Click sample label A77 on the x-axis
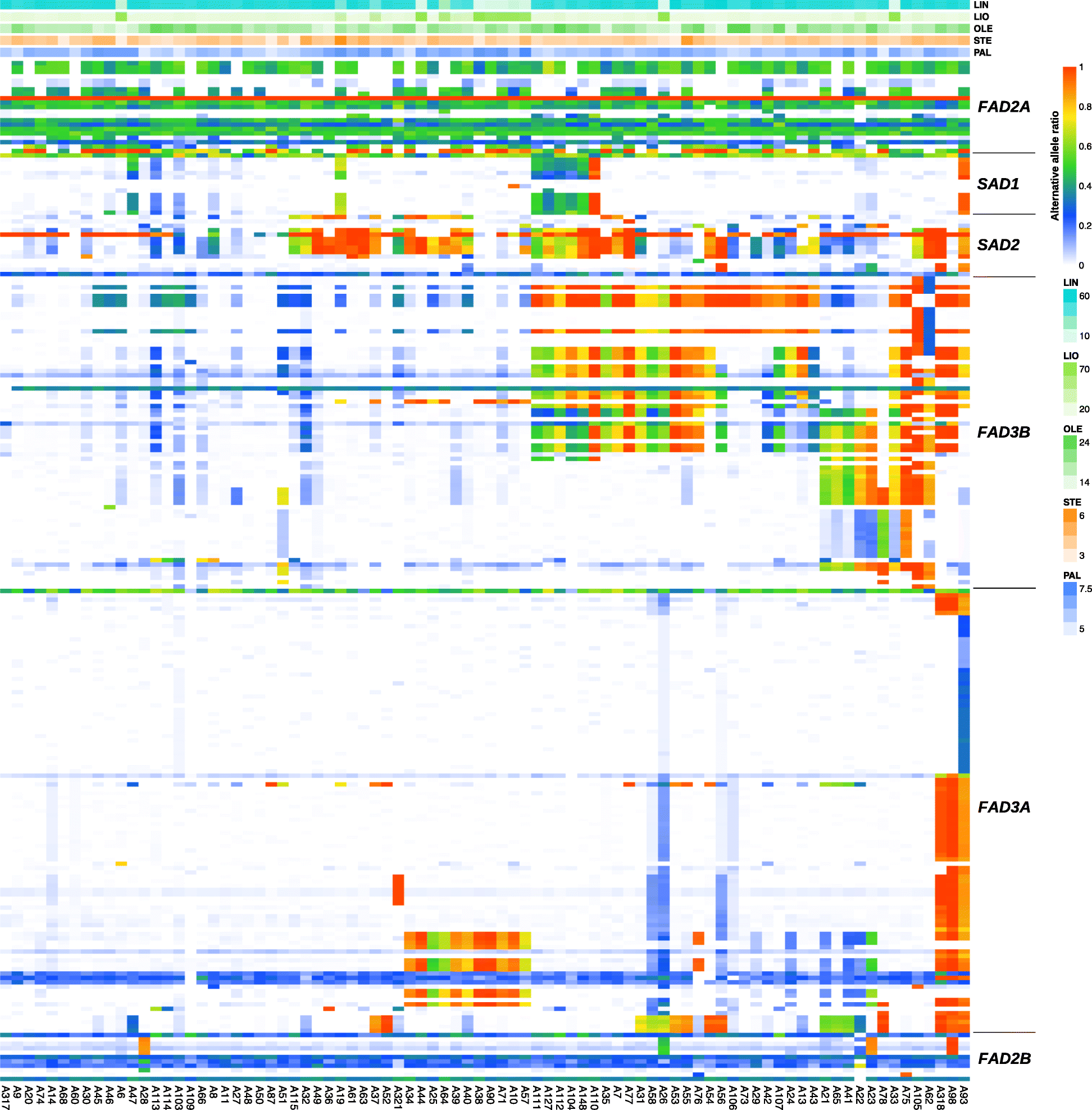This screenshot has width=1092, height=1110. click(x=629, y=1094)
